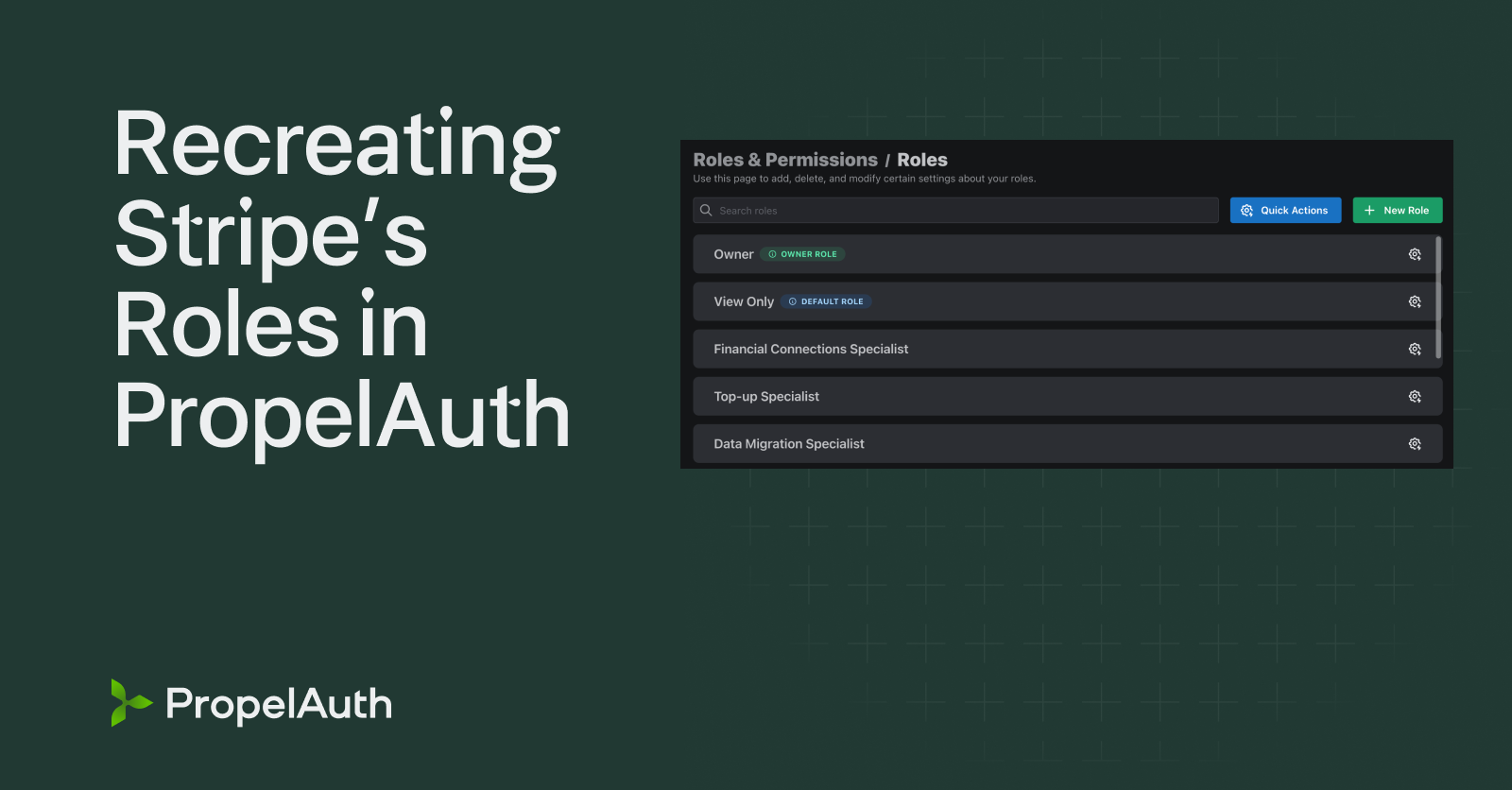Open gear for Data Migration Specialist

[1415, 443]
